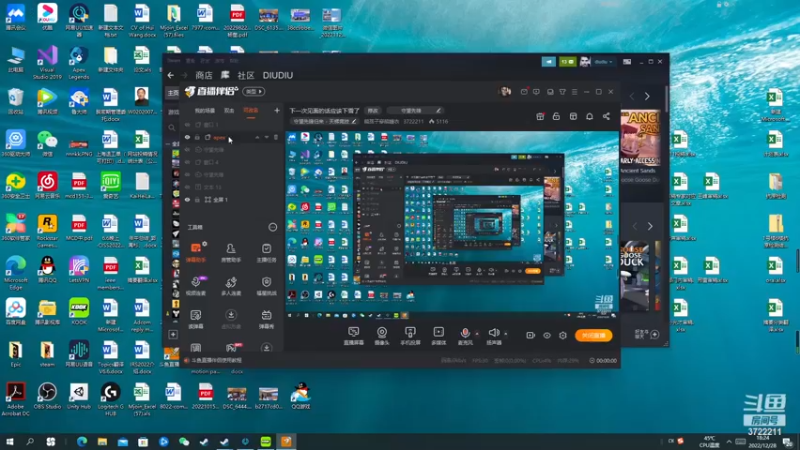
Task: Open the 弹幕秀 danmaku show tool
Action: (266, 319)
